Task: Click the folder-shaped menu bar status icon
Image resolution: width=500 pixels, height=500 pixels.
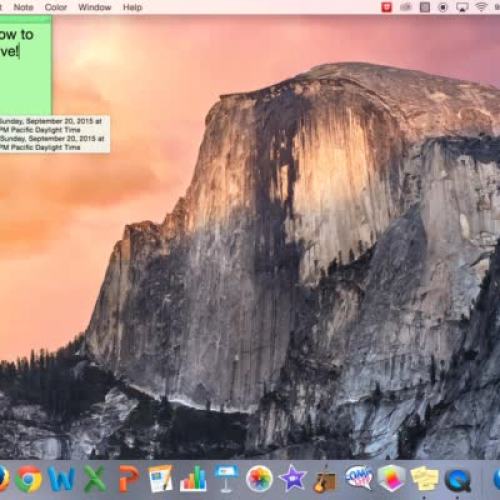Action: click(x=406, y=7)
